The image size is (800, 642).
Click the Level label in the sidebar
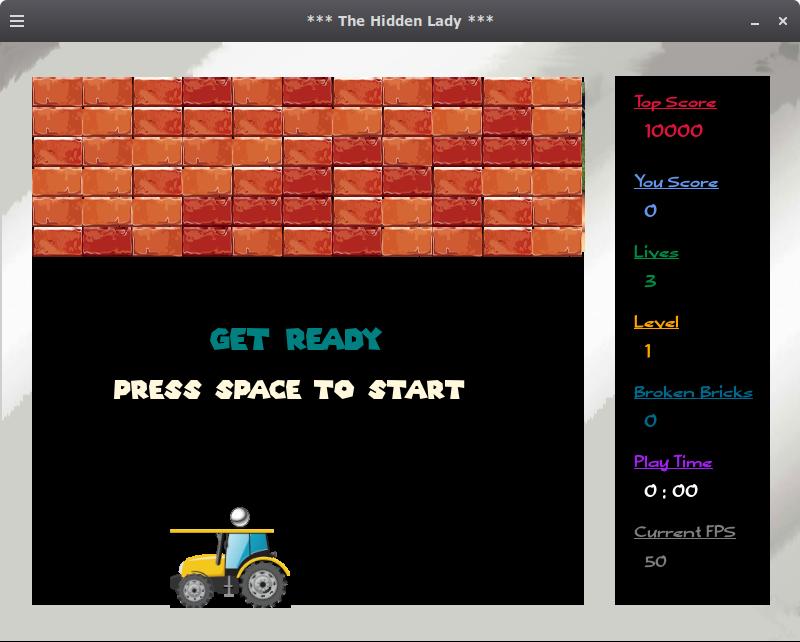654,322
